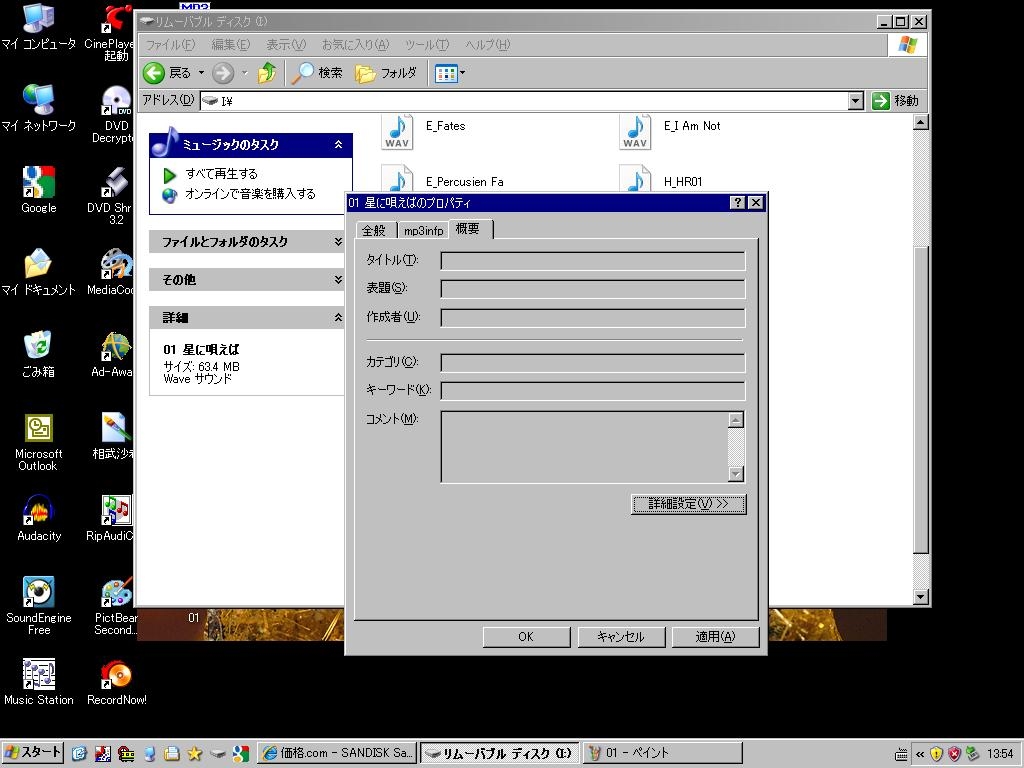Launch Audacity from the desktop
The width and height of the screenshot is (1024, 768).
pyautogui.click(x=39, y=519)
